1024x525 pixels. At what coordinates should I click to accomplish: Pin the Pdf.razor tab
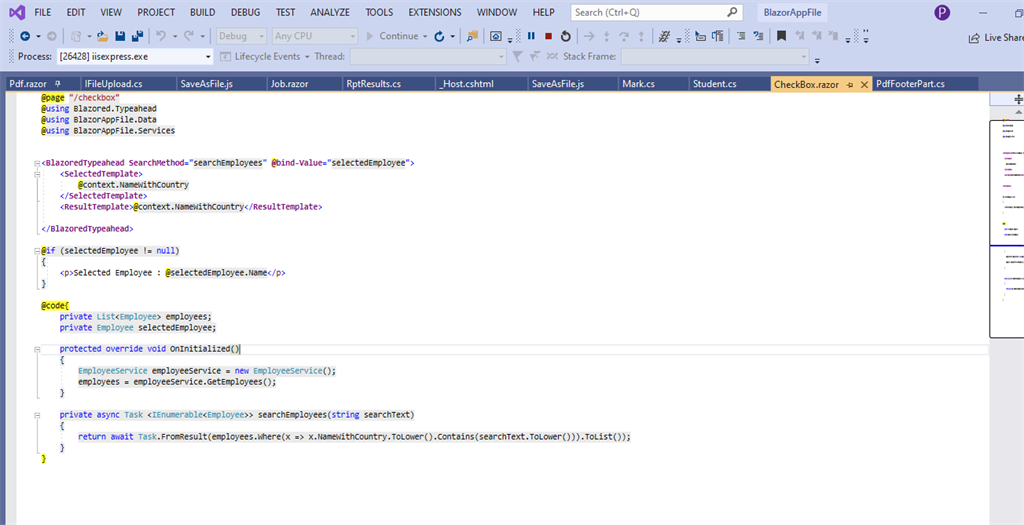pyautogui.click(x=59, y=84)
